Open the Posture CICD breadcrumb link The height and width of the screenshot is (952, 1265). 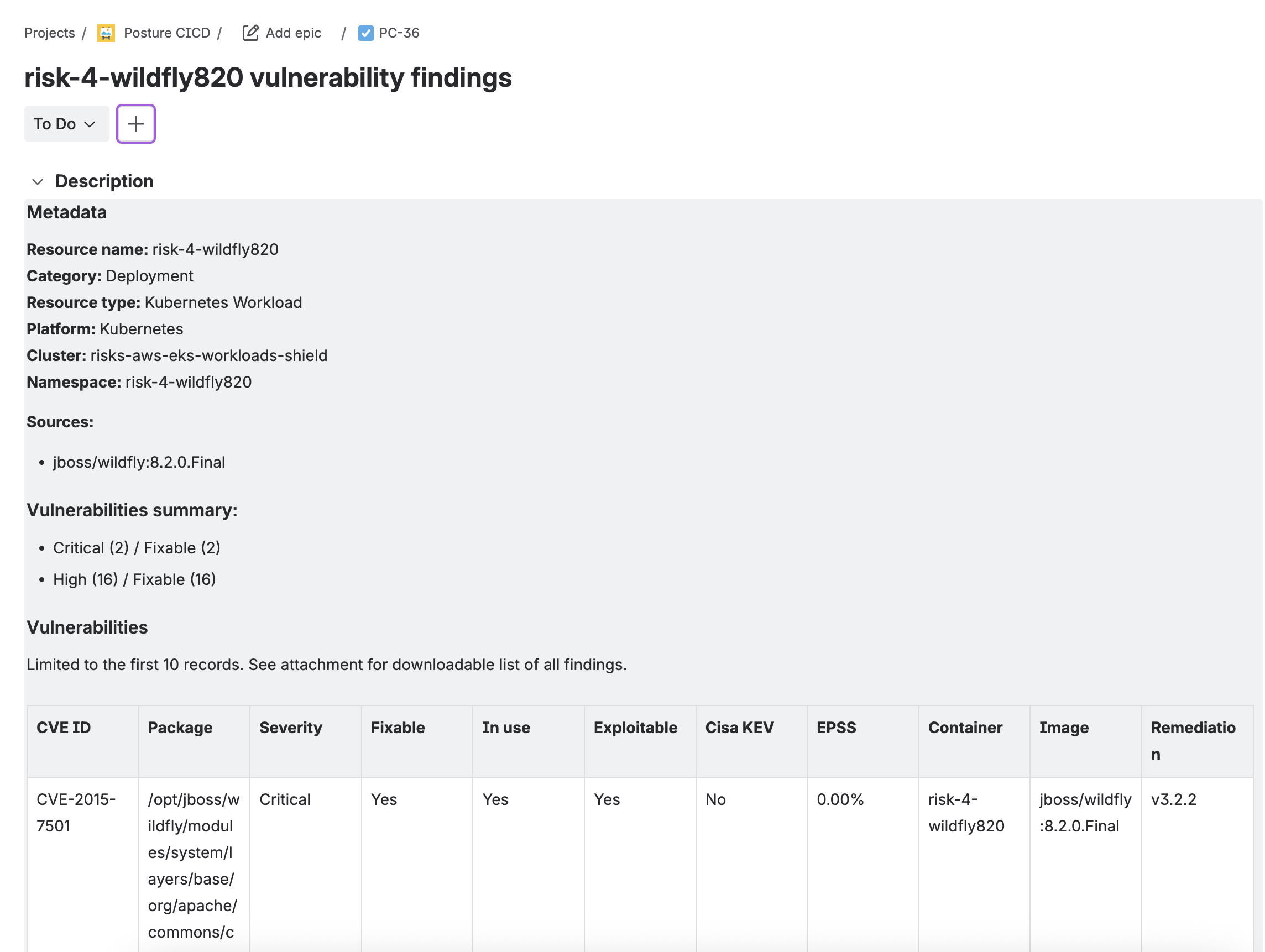point(166,33)
